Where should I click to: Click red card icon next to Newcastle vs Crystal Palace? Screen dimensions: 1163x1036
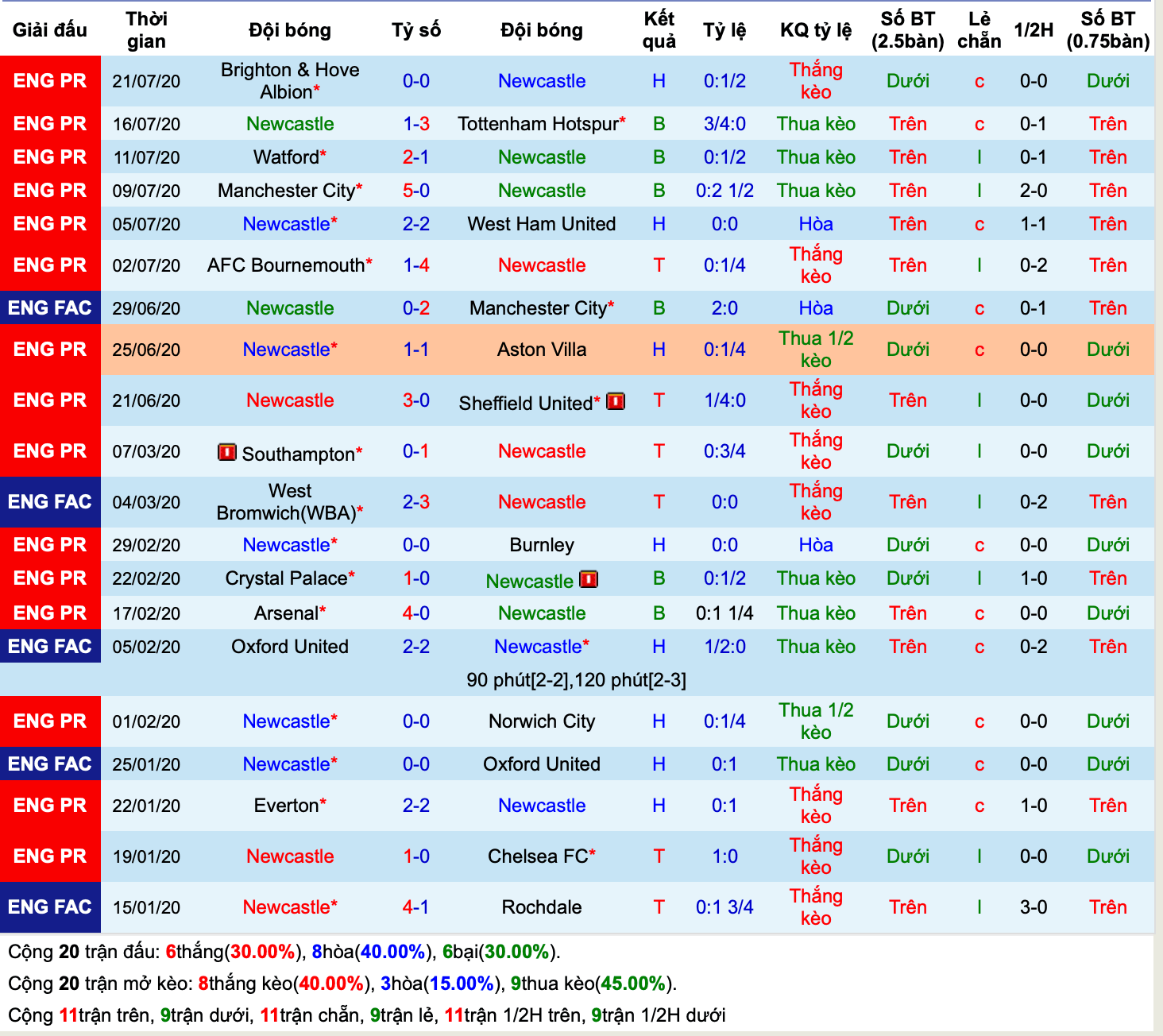click(x=589, y=579)
